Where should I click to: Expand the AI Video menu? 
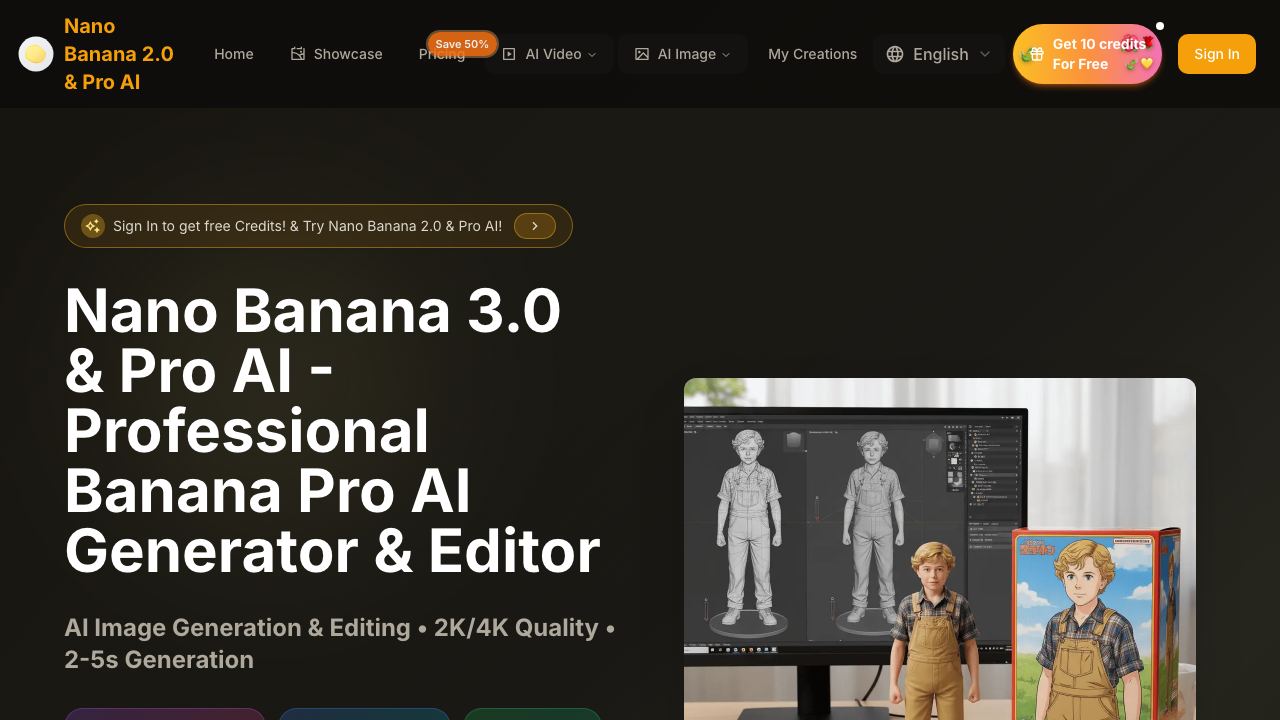click(x=549, y=54)
